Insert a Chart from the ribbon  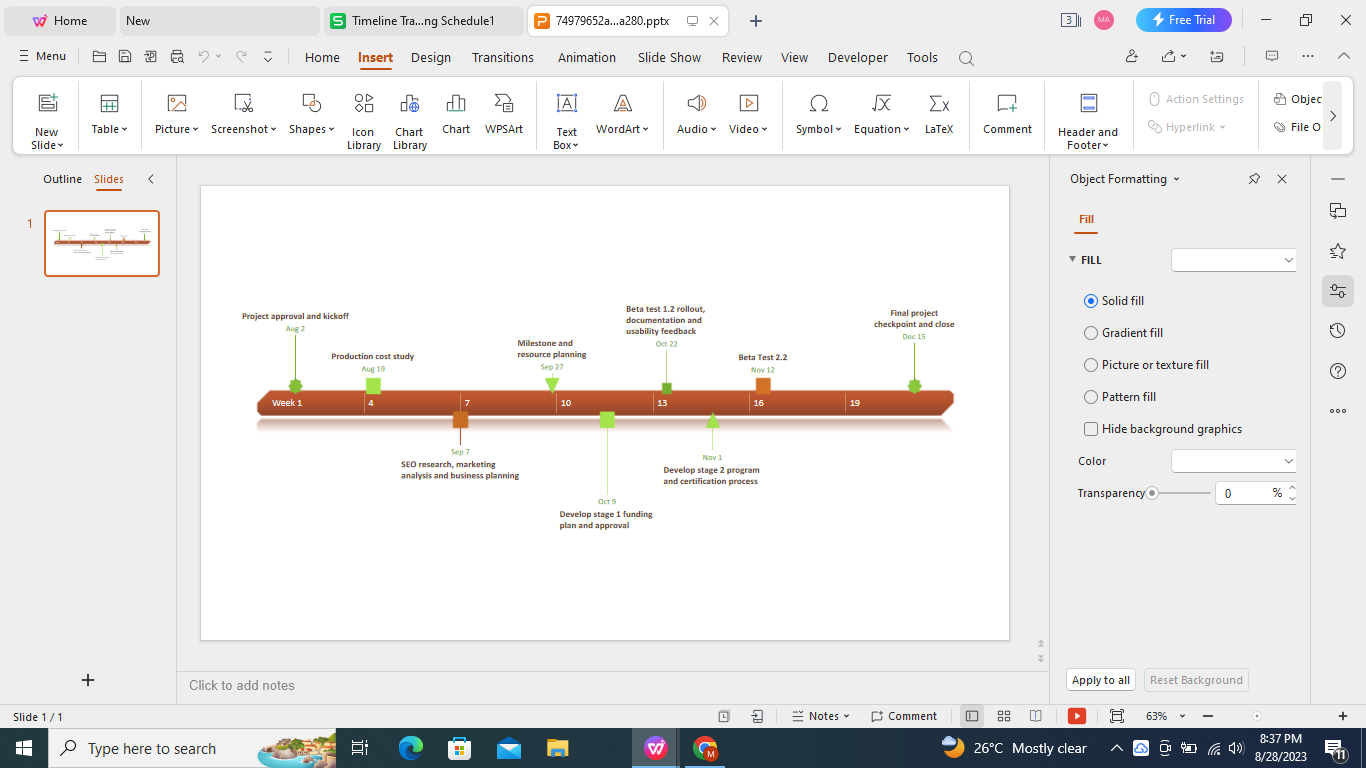point(455,113)
